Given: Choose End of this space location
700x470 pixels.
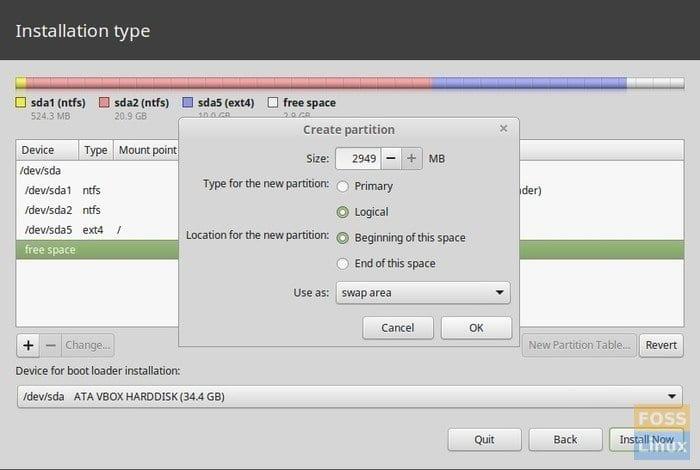Looking at the screenshot, I should (343, 264).
